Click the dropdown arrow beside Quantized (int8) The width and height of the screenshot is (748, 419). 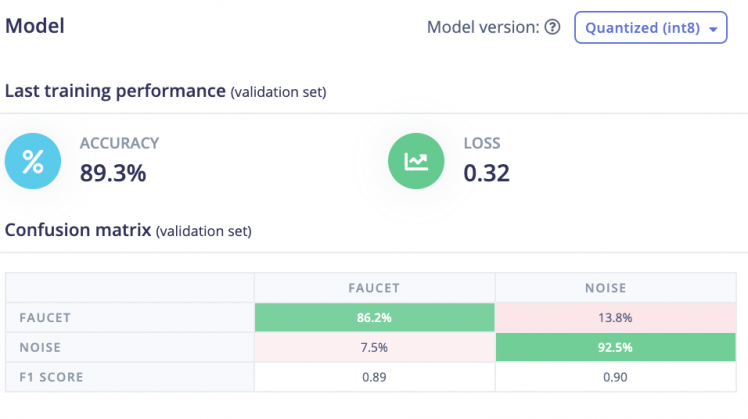pyautogui.click(x=712, y=29)
